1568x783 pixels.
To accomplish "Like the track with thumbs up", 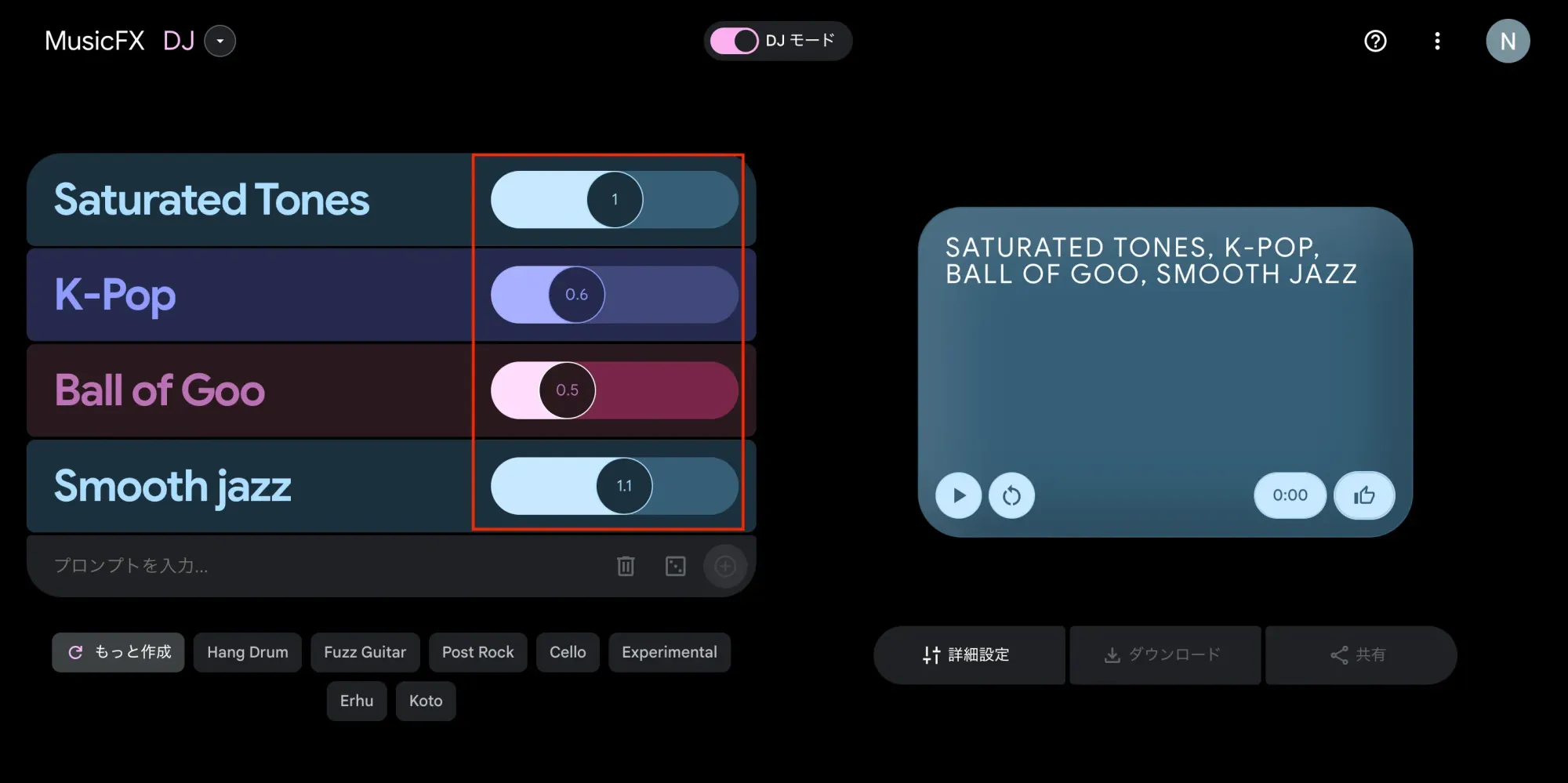I will click(x=1364, y=495).
